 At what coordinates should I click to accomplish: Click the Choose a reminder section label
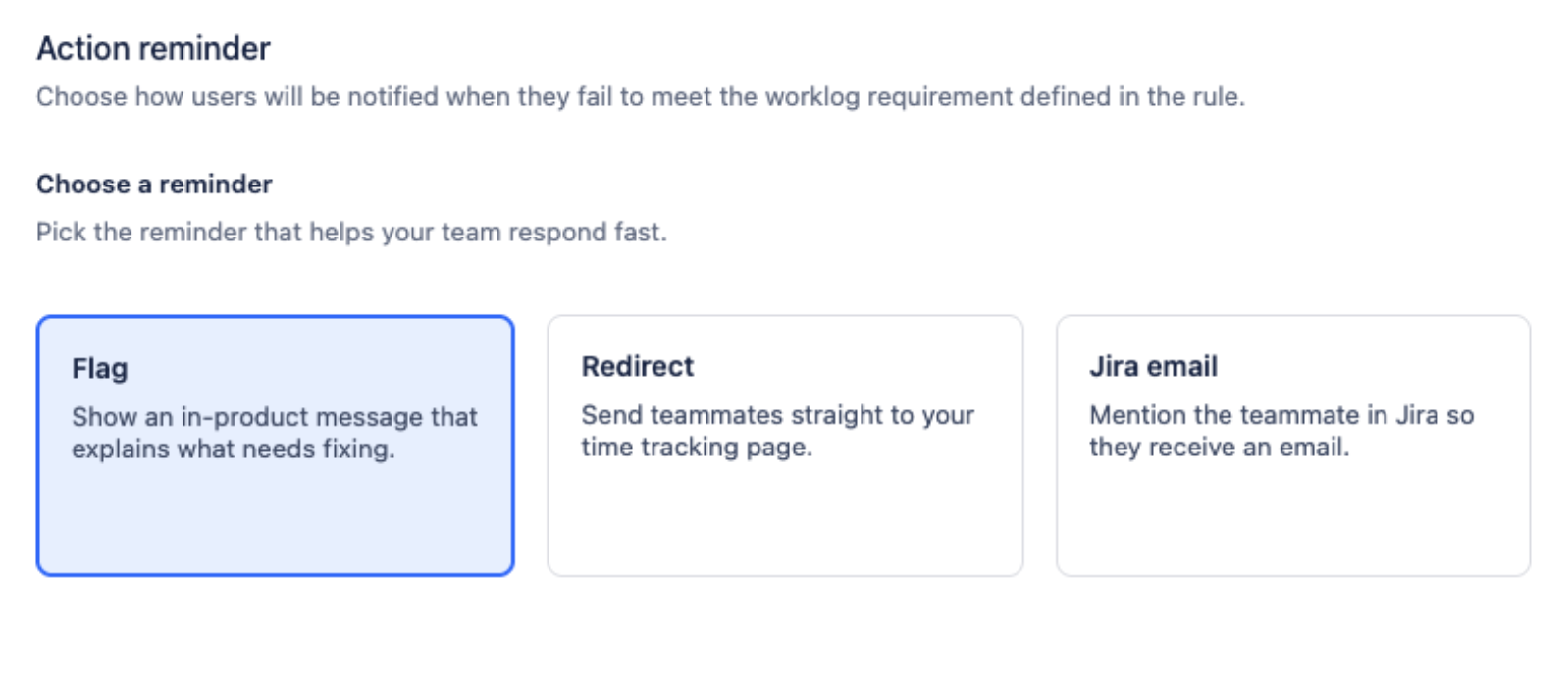(154, 185)
